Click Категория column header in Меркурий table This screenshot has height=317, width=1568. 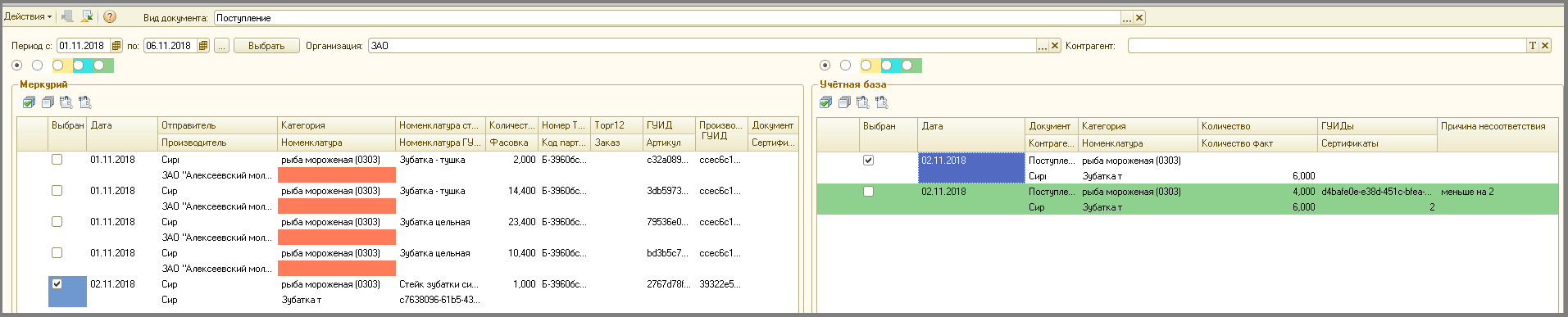point(337,125)
